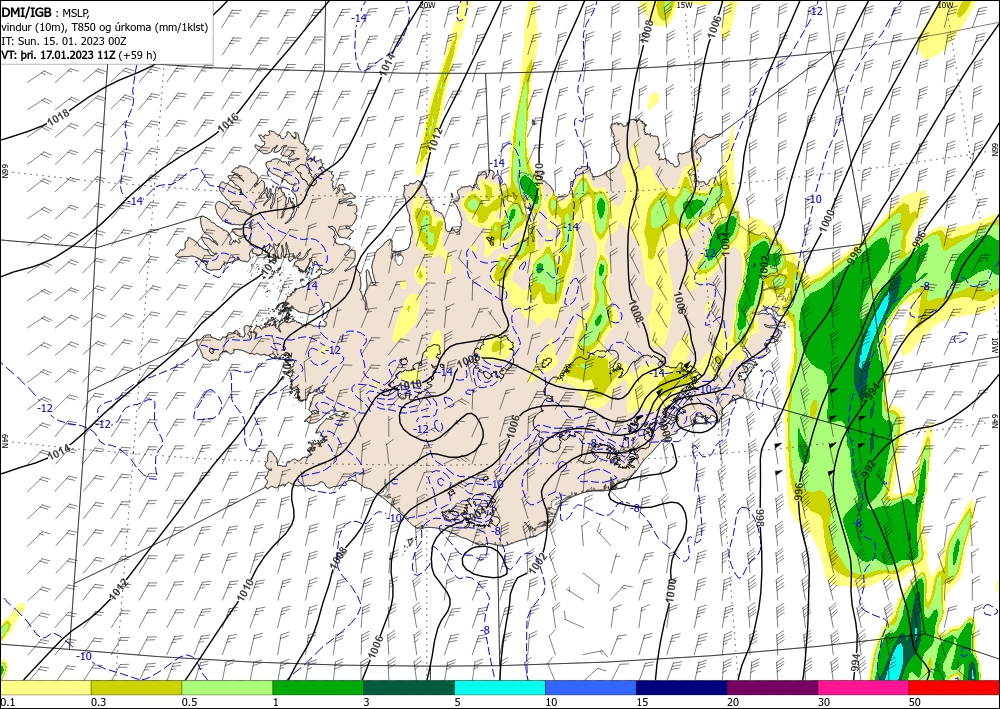The image size is (1000, 709).
Task: Click the light yellow 0.1 legend swatch
Action: point(45,688)
